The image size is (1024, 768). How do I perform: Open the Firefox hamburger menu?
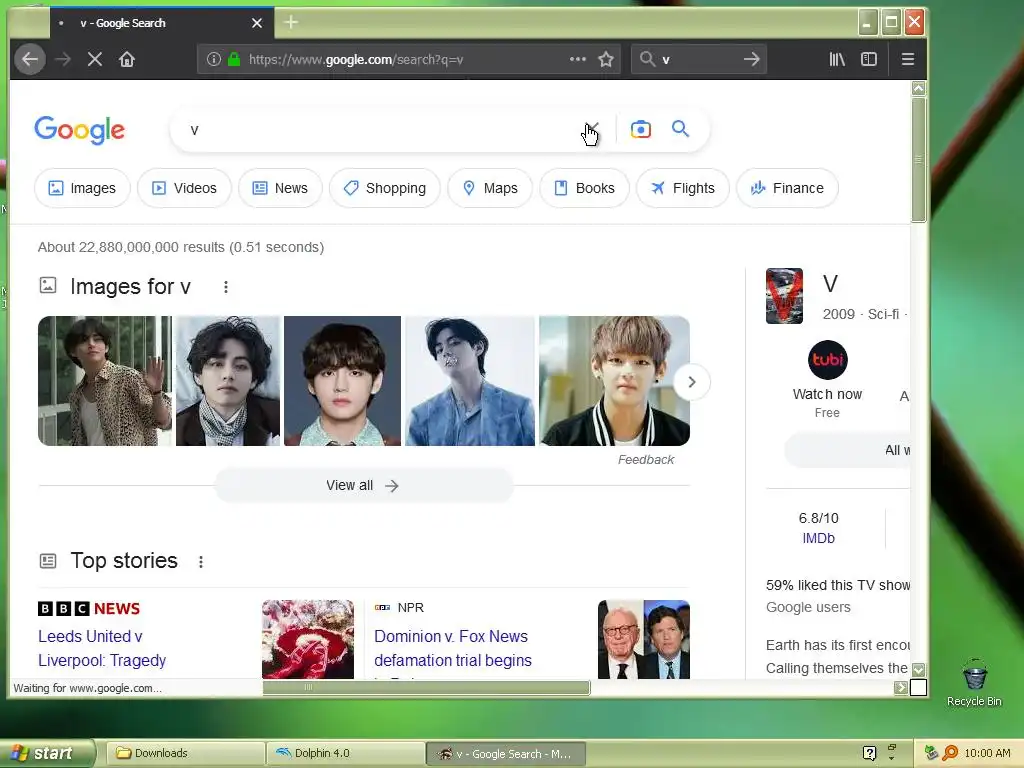(907, 59)
